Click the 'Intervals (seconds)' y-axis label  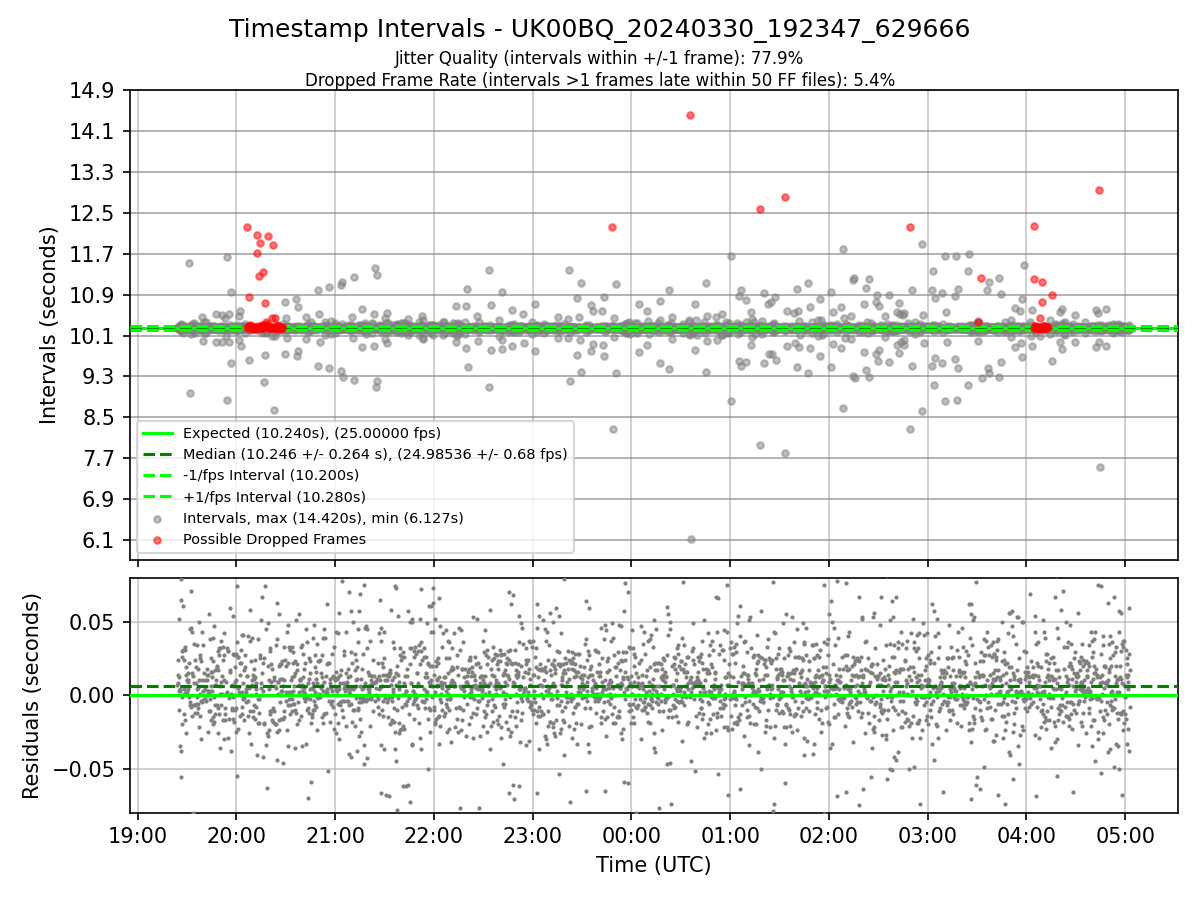(49, 324)
